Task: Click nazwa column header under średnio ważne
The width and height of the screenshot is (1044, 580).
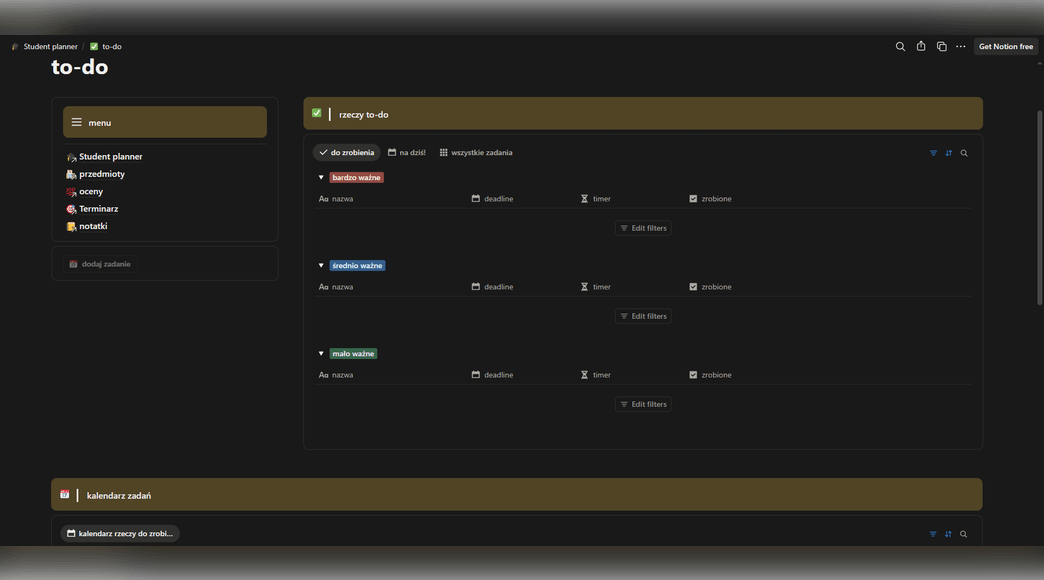Action: click(x=336, y=286)
